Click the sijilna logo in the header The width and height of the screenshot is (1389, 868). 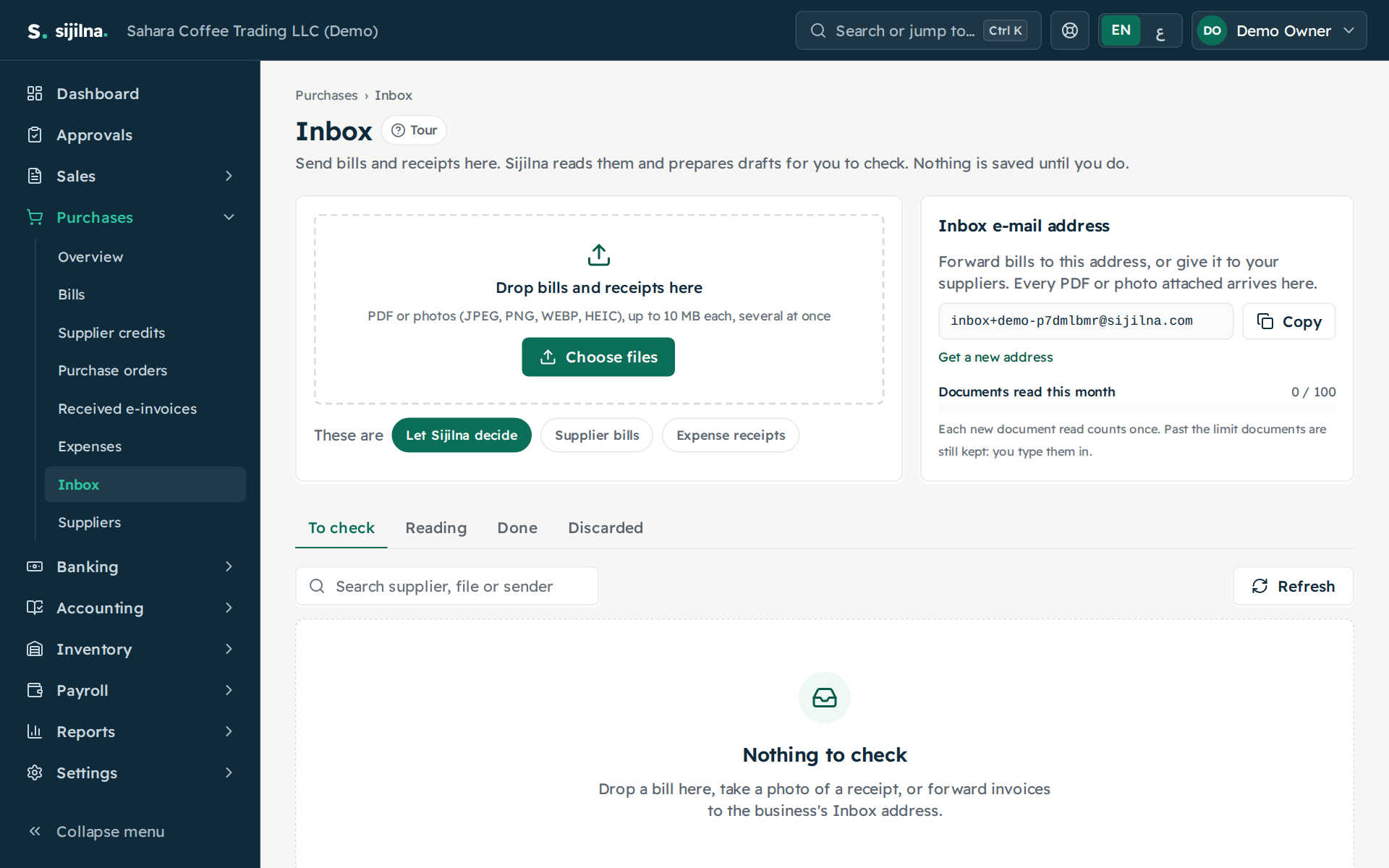pyautogui.click(x=67, y=31)
